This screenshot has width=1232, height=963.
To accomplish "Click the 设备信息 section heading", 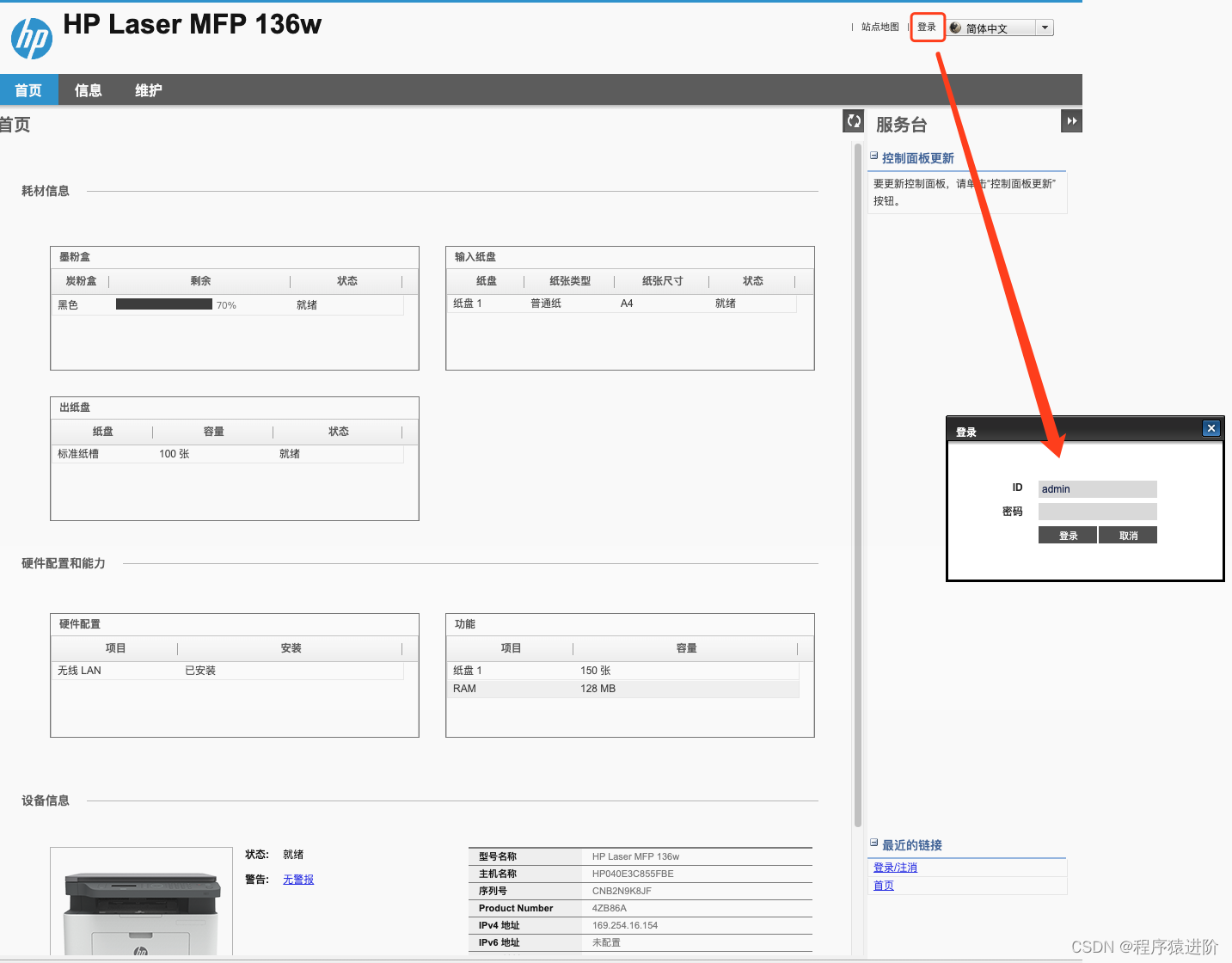I will point(46,800).
